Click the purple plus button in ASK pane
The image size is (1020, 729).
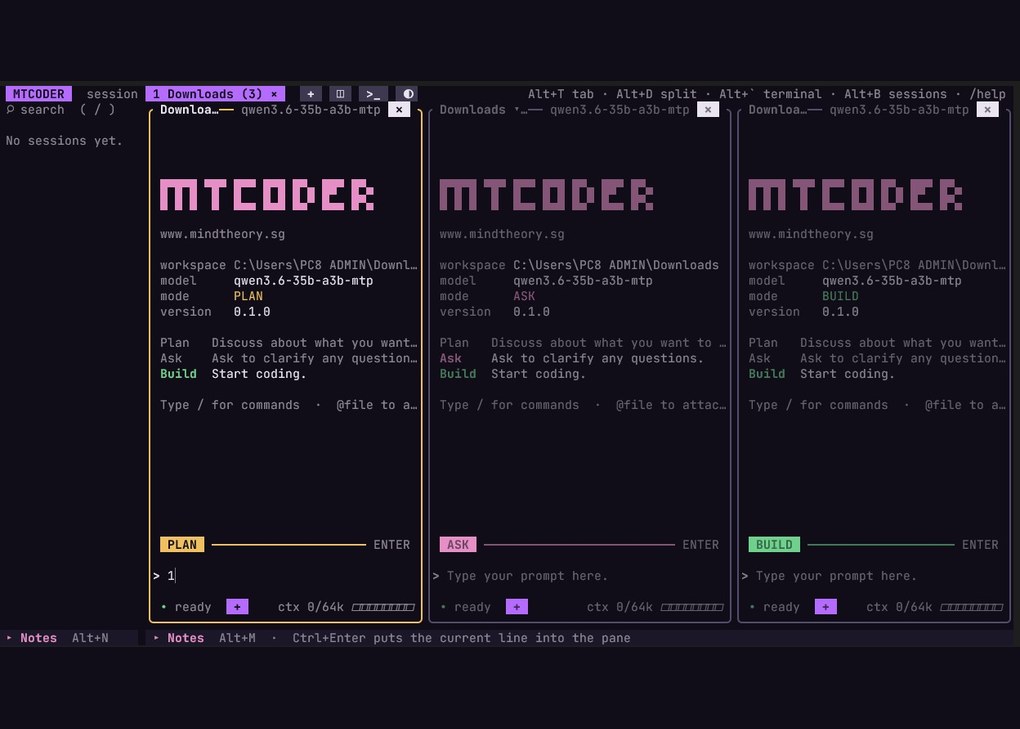pyautogui.click(x=517, y=607)
